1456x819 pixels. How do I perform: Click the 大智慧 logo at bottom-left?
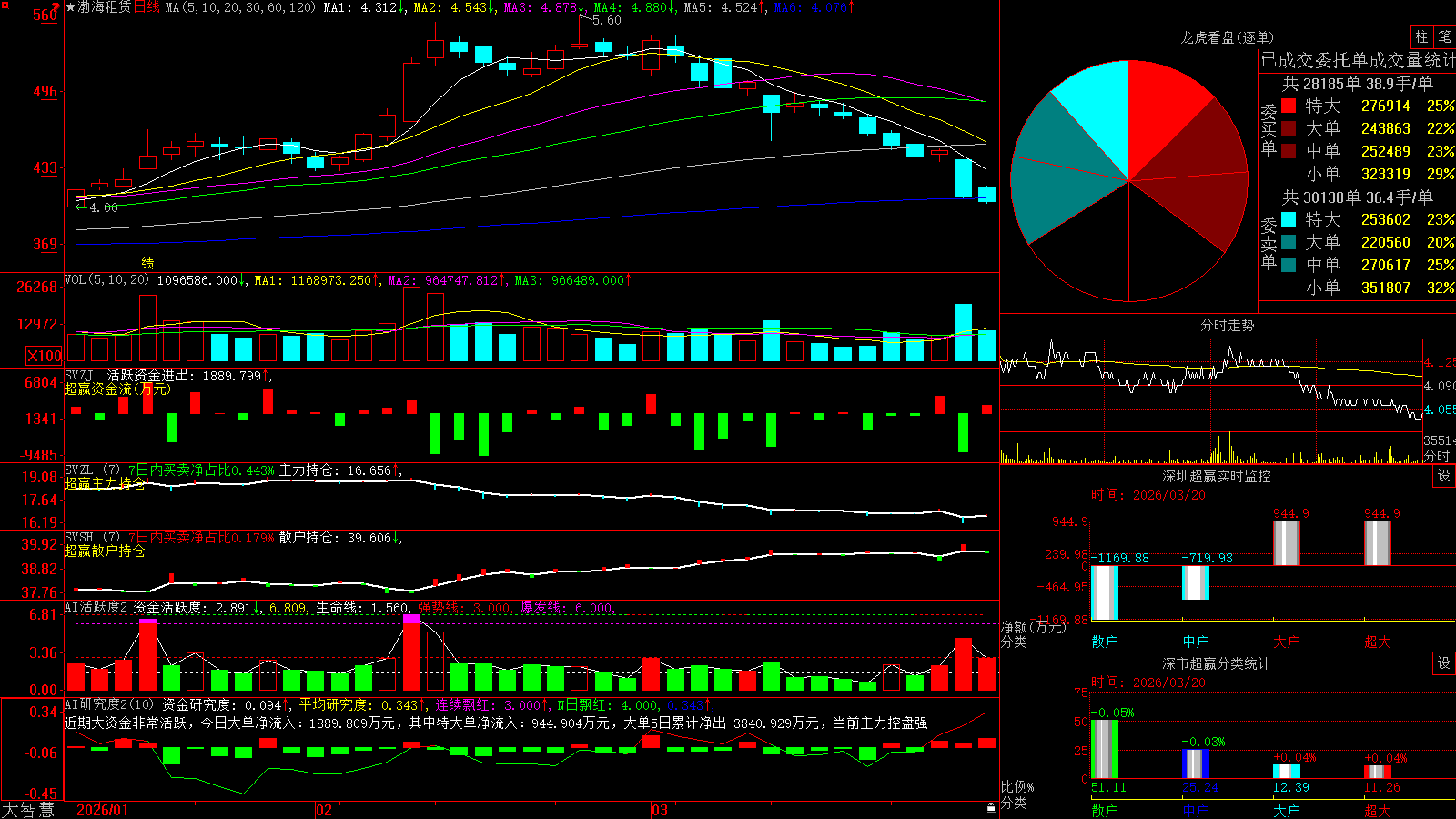tap(28, 810)
